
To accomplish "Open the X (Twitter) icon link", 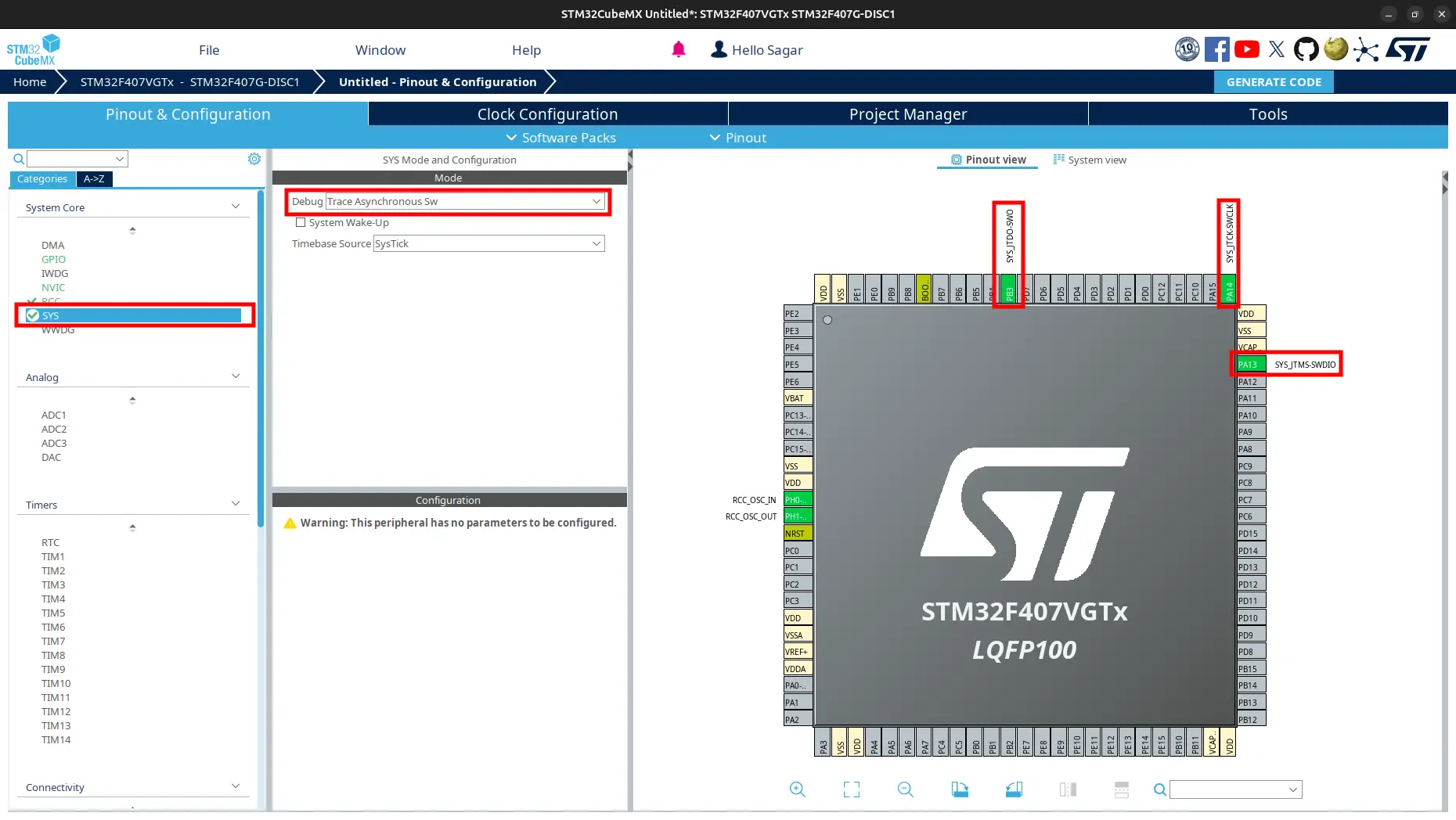I will [x=1277, y=49].
